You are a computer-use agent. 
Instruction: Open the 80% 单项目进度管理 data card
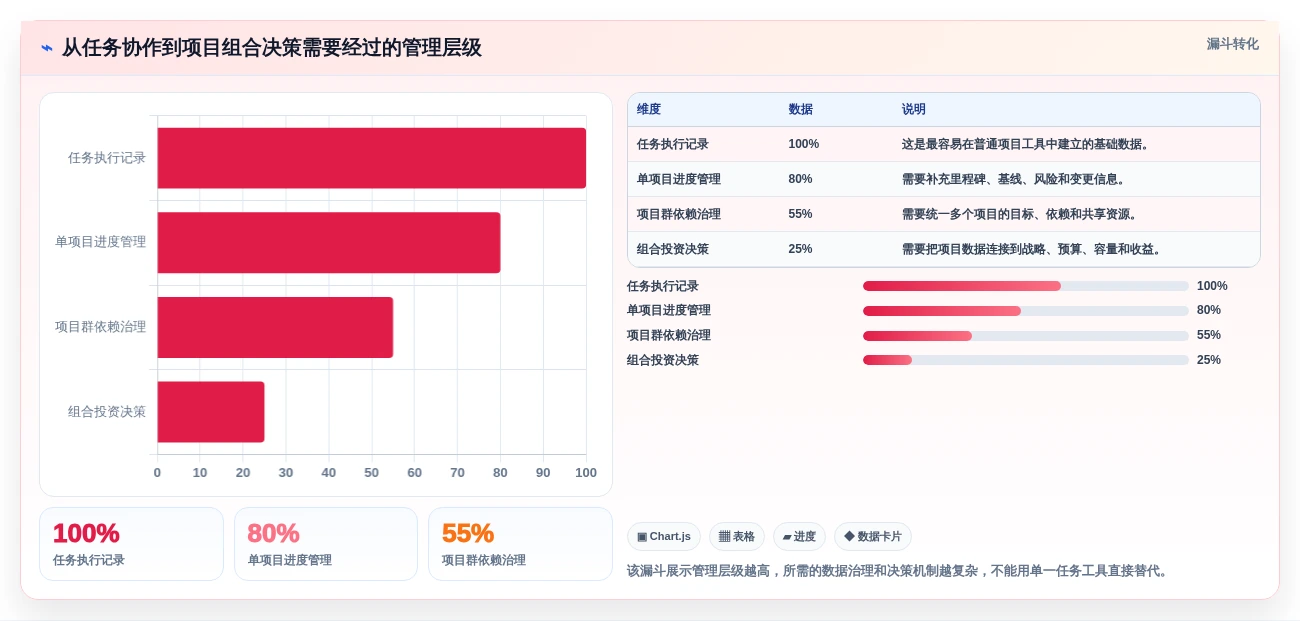[326, 544]
